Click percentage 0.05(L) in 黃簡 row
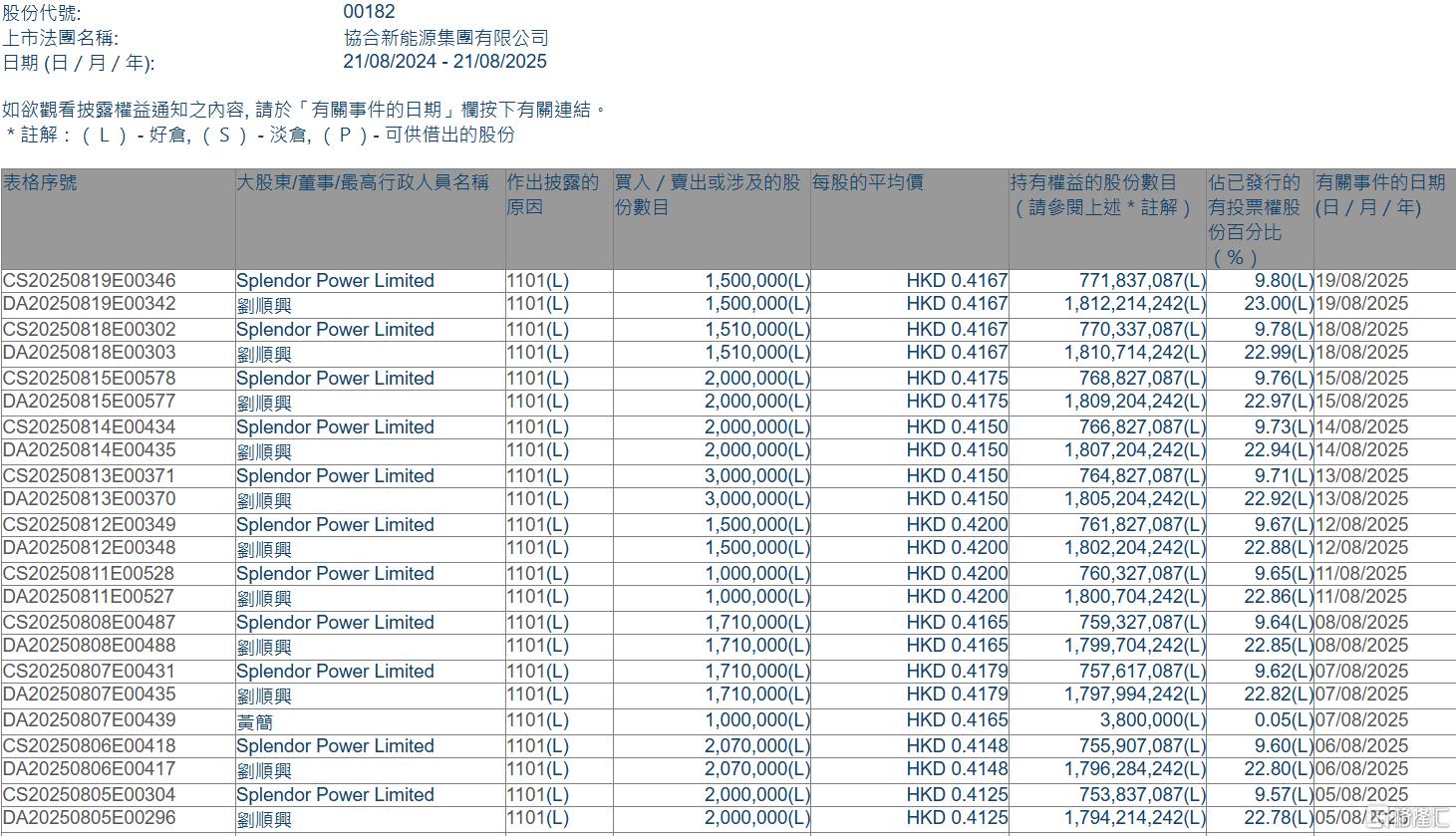Screen dimensions: 1456x836 click(x=1284, y=720)
